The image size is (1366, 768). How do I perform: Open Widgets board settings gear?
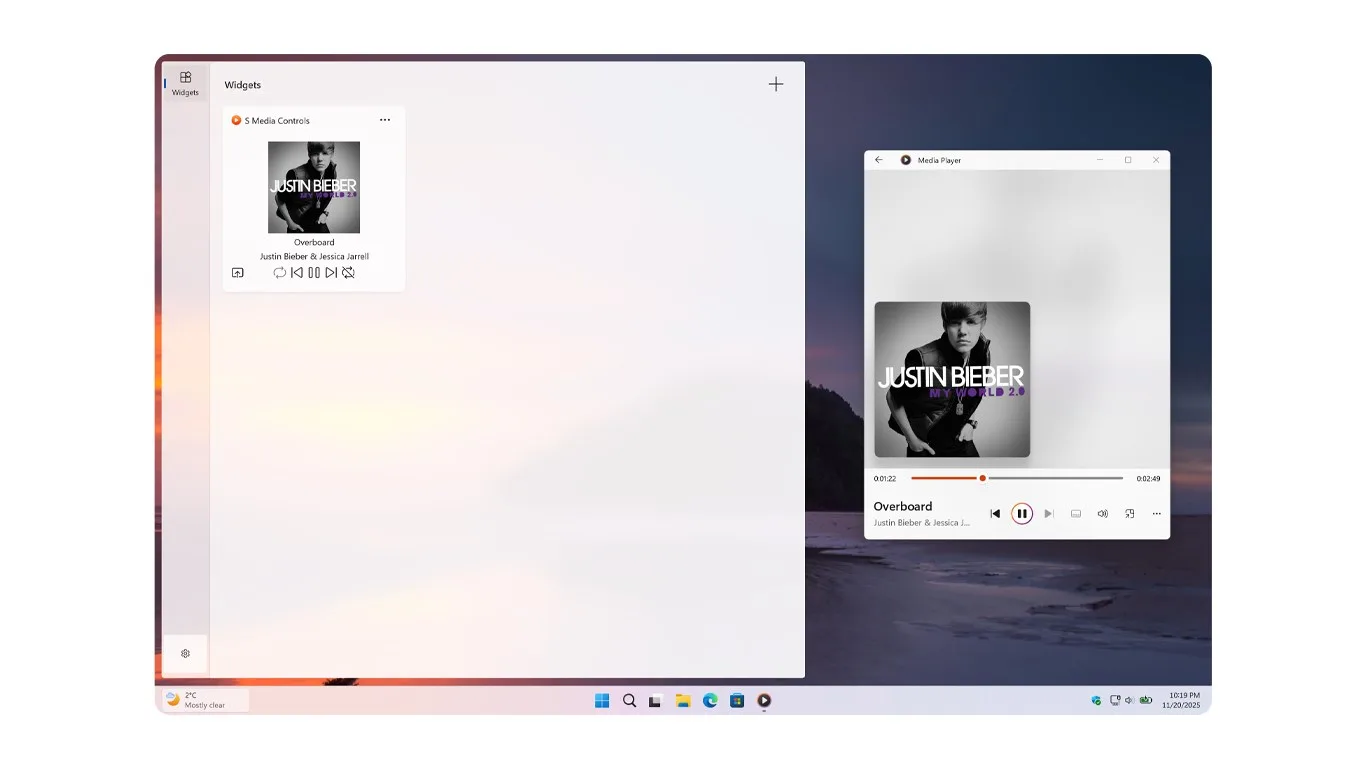185,653
